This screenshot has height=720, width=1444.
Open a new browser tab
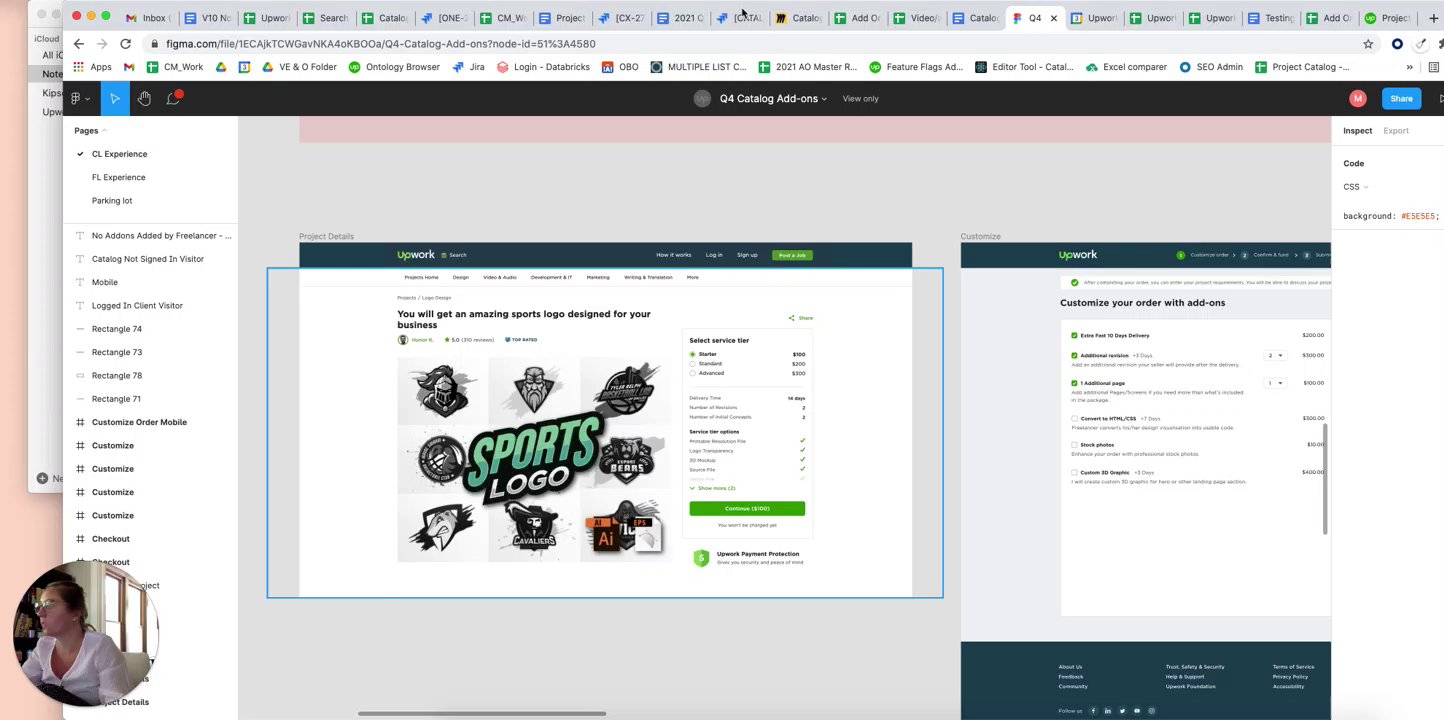tap(1433, 18)
